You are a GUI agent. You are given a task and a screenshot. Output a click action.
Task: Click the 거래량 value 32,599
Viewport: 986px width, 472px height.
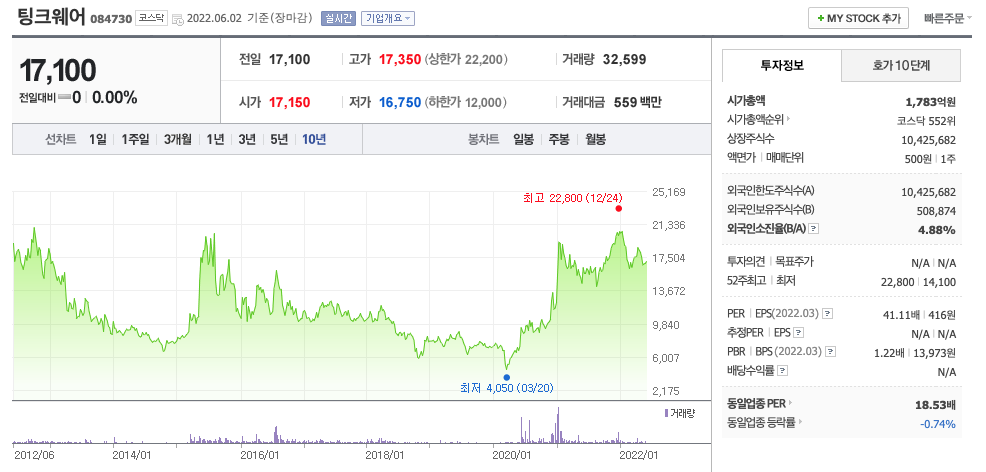tap(624, 60)
